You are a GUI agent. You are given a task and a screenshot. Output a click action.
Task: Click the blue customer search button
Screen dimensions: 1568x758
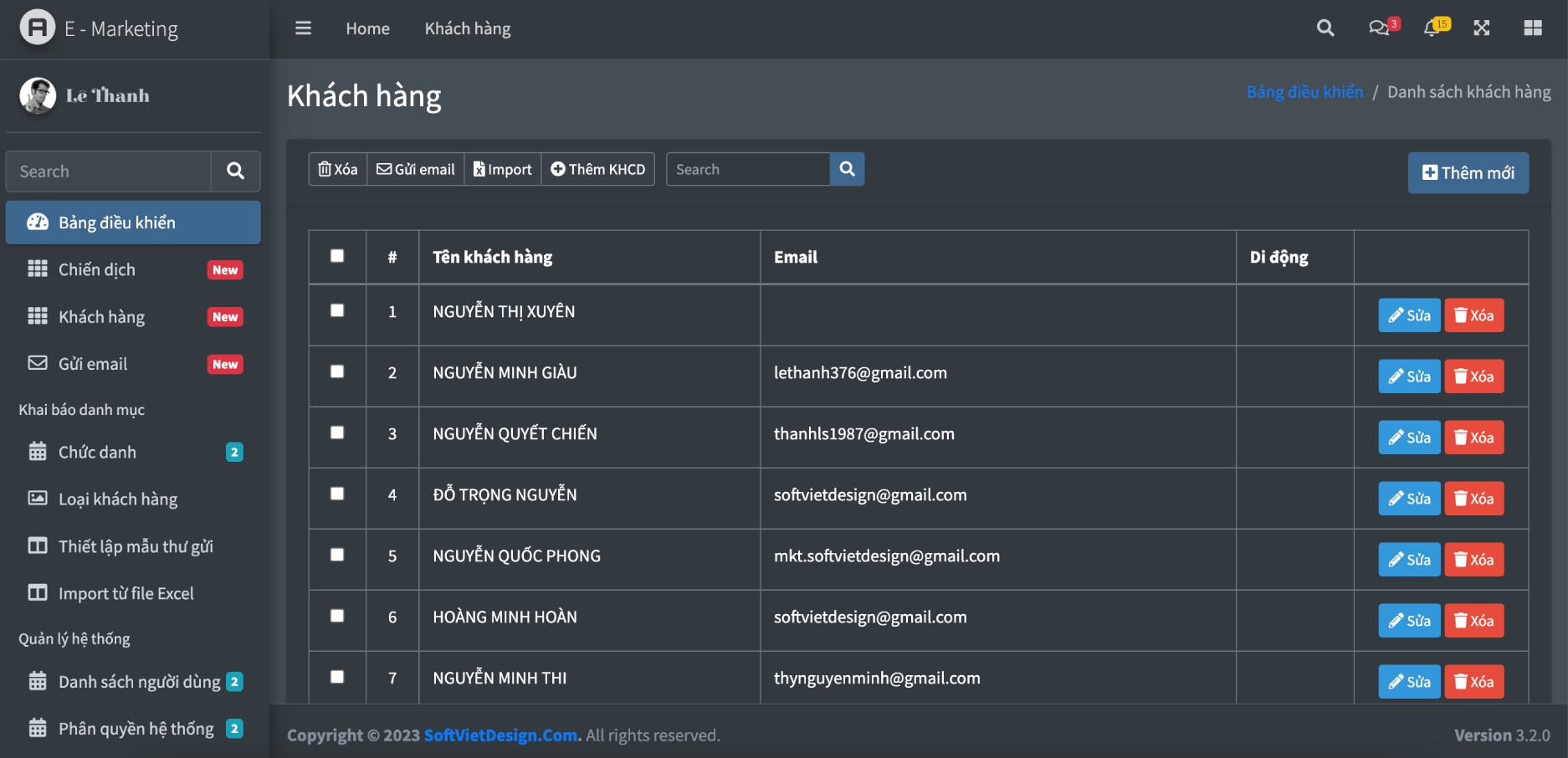[x=847, y=169]
